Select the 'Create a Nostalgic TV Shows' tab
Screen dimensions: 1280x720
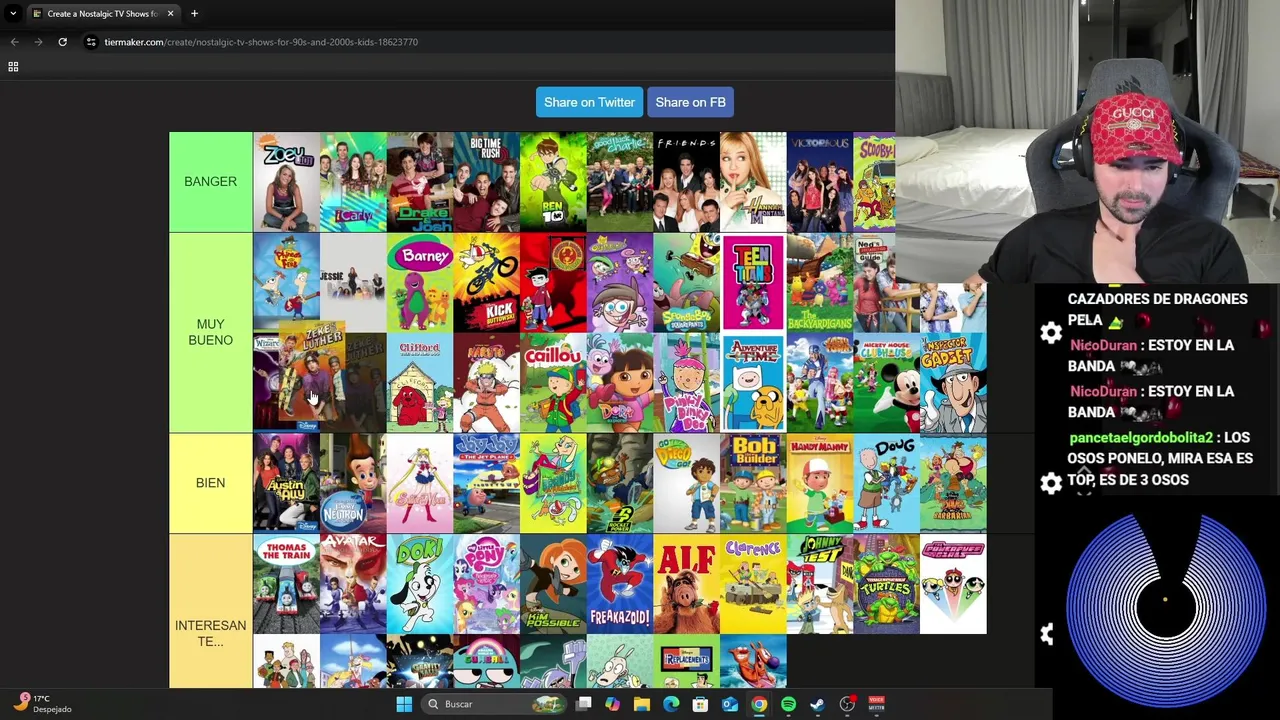pos(103,13)
